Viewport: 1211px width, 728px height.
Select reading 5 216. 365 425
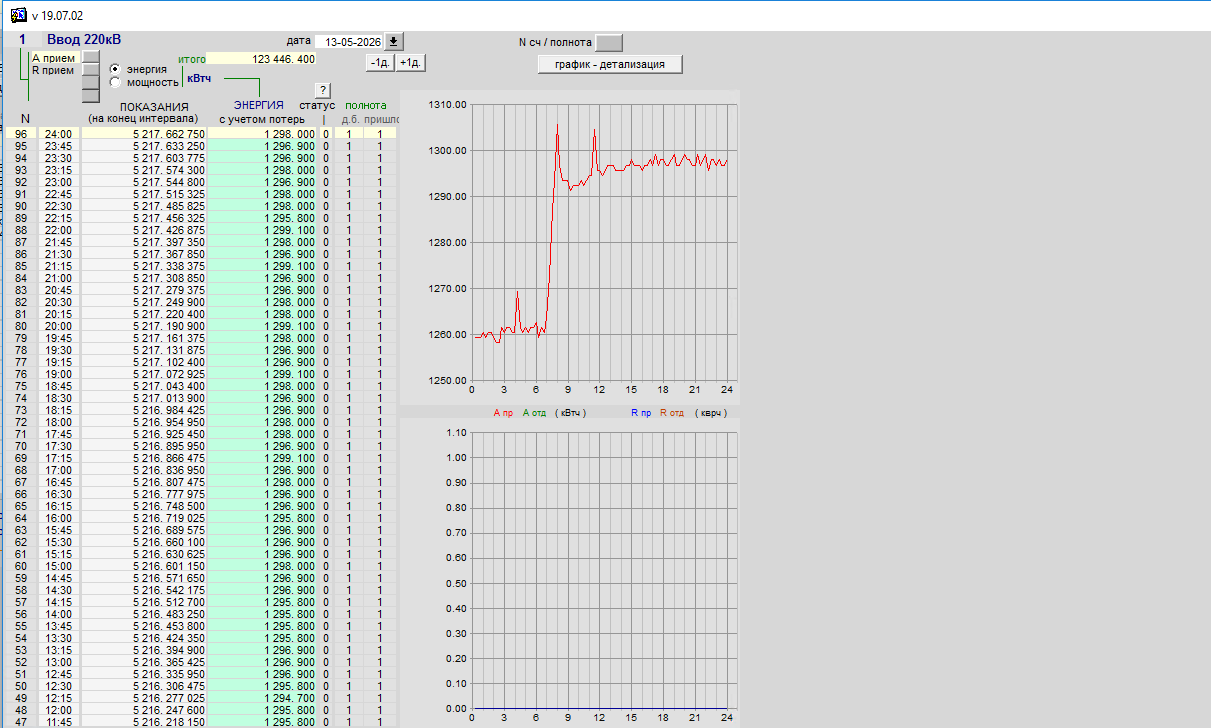(144, 661)
